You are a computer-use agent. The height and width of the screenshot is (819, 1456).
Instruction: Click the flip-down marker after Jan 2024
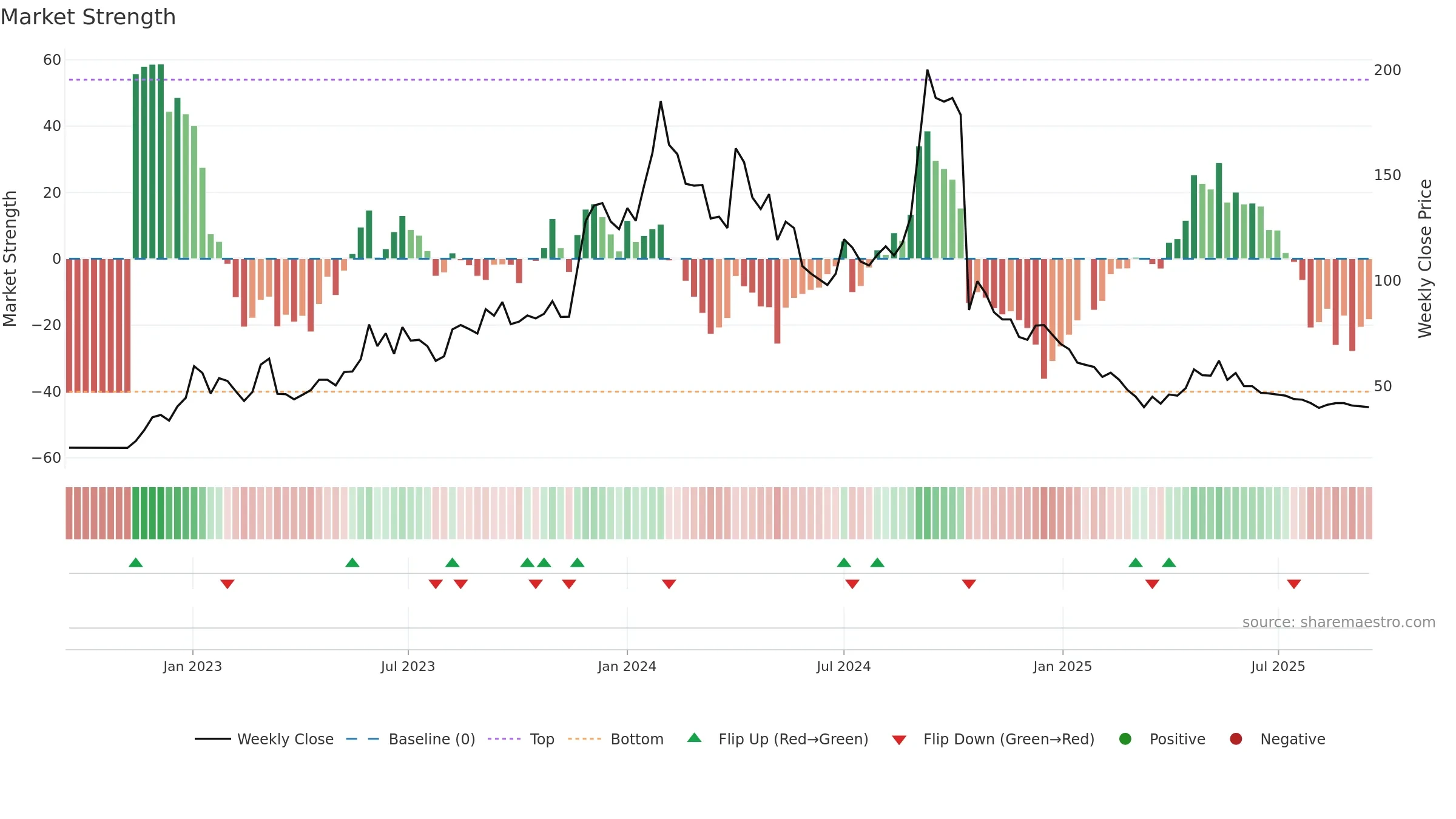coord(669,584)
